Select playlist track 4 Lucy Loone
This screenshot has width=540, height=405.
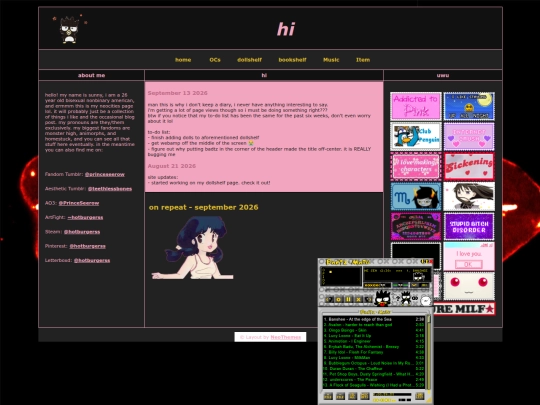point(374,336)
